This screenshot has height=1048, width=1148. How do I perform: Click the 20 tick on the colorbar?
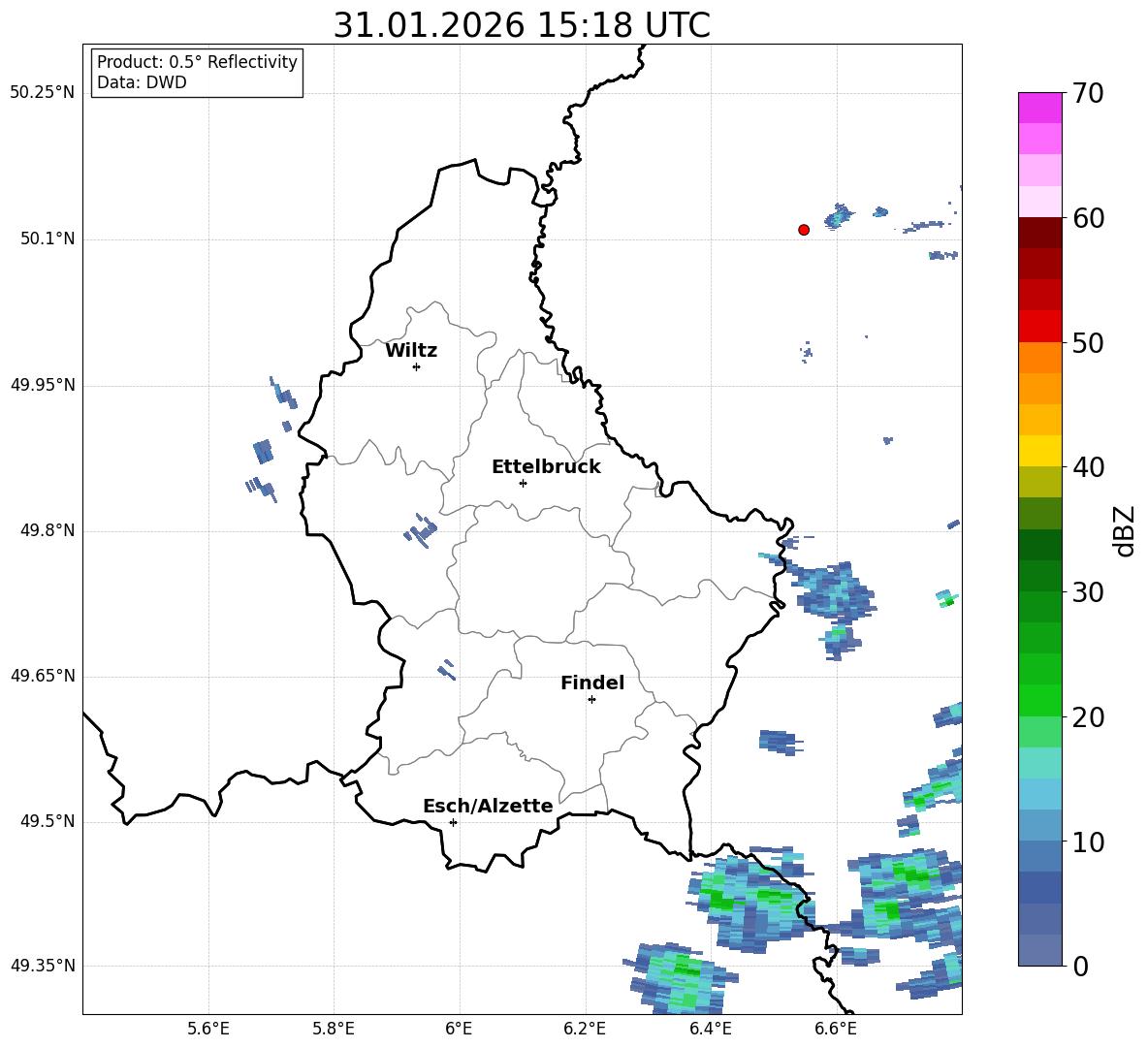point(1087,717)
